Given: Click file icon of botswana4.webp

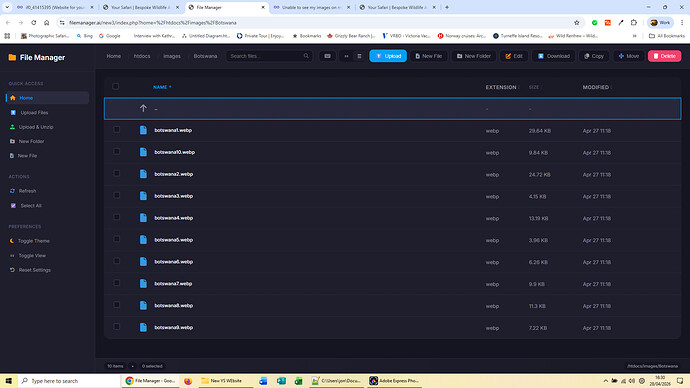Looking at the screenshot, I should pyautogui.click(x=143, y=218).
